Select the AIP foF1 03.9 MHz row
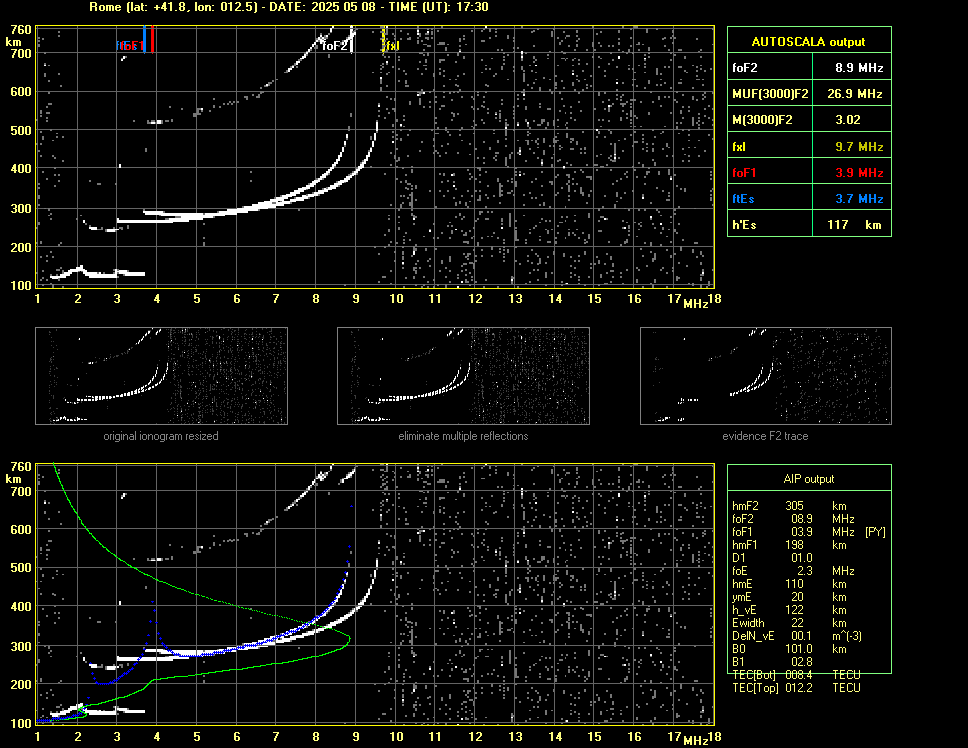Image resolution: width=968 pixels, height=748 pixels. (x=809, y=532)
